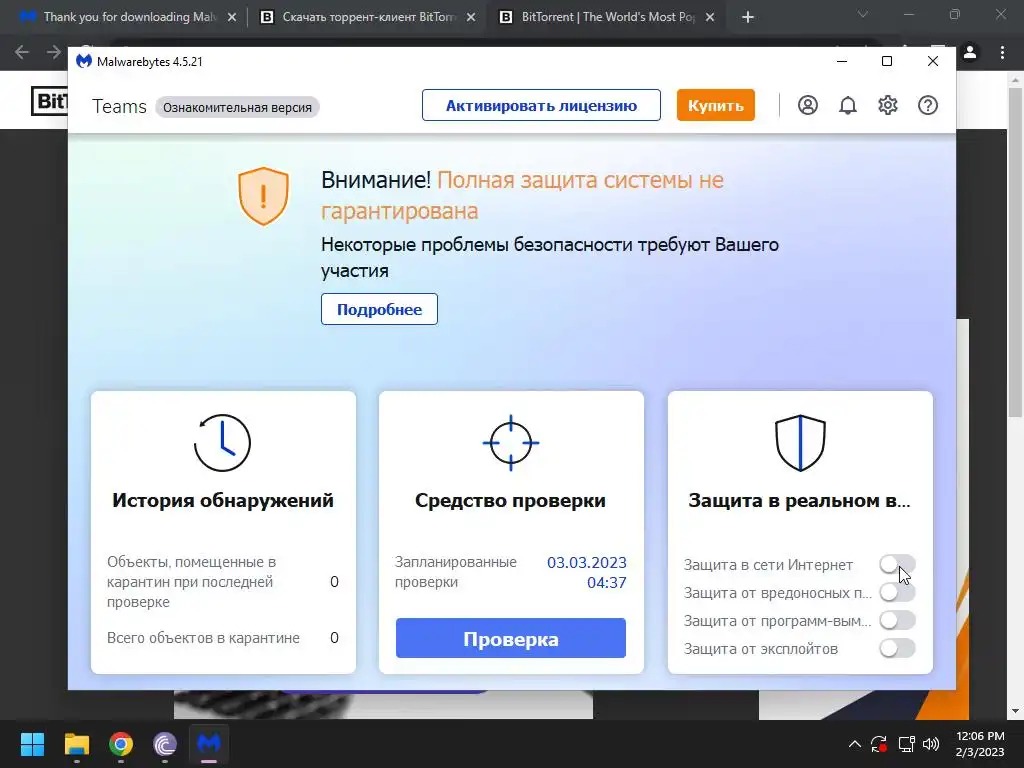Click the browser page vertical scrollbar
The image size is (1024, 768).
[1016, 248]
